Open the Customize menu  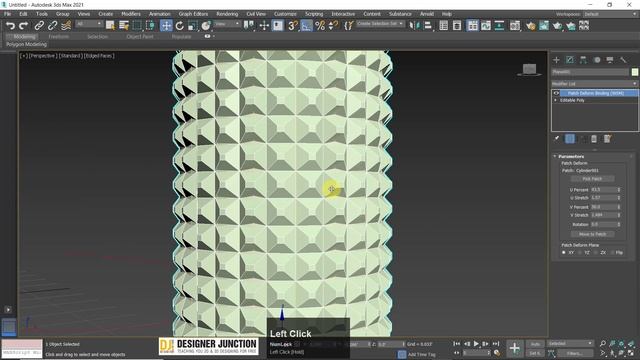[285, 14]
